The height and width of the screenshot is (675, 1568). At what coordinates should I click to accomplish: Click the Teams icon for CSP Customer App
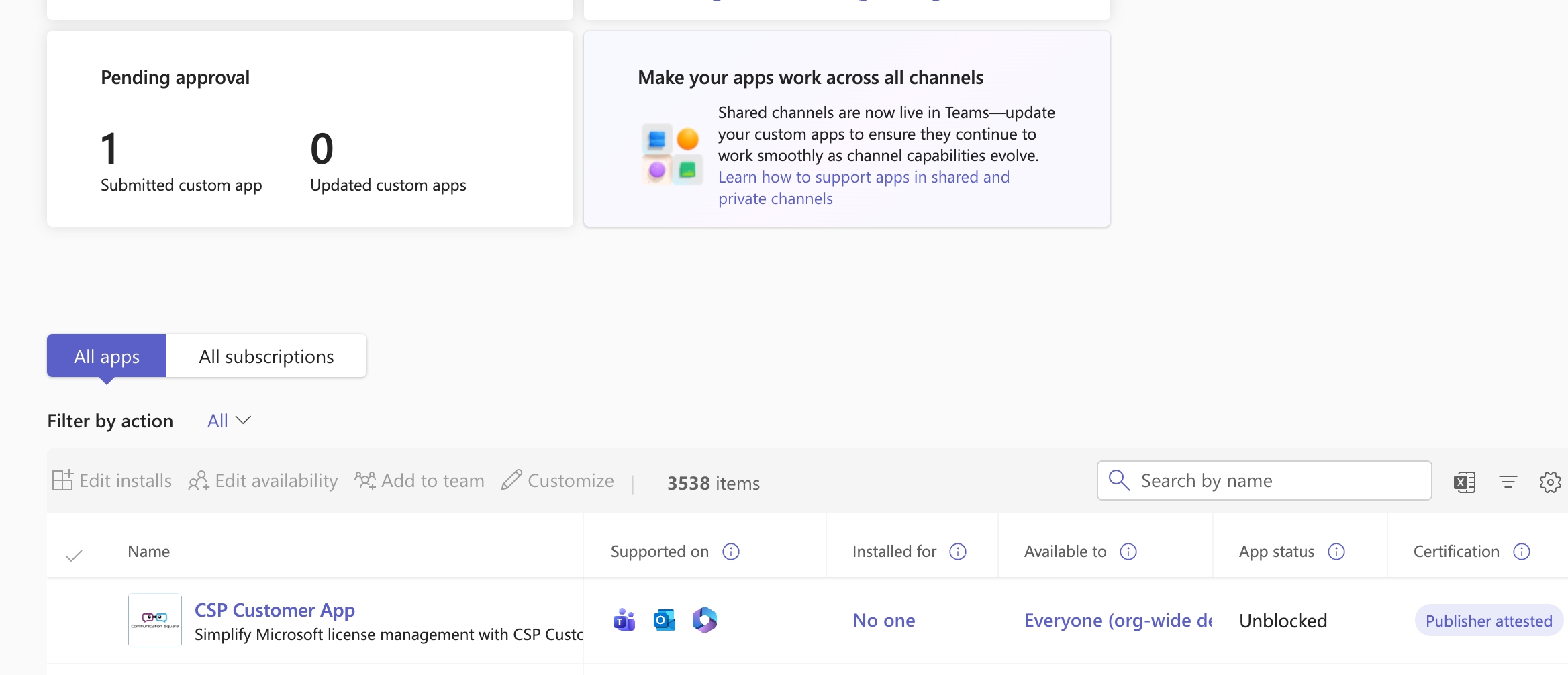click(x=624, y=620)
